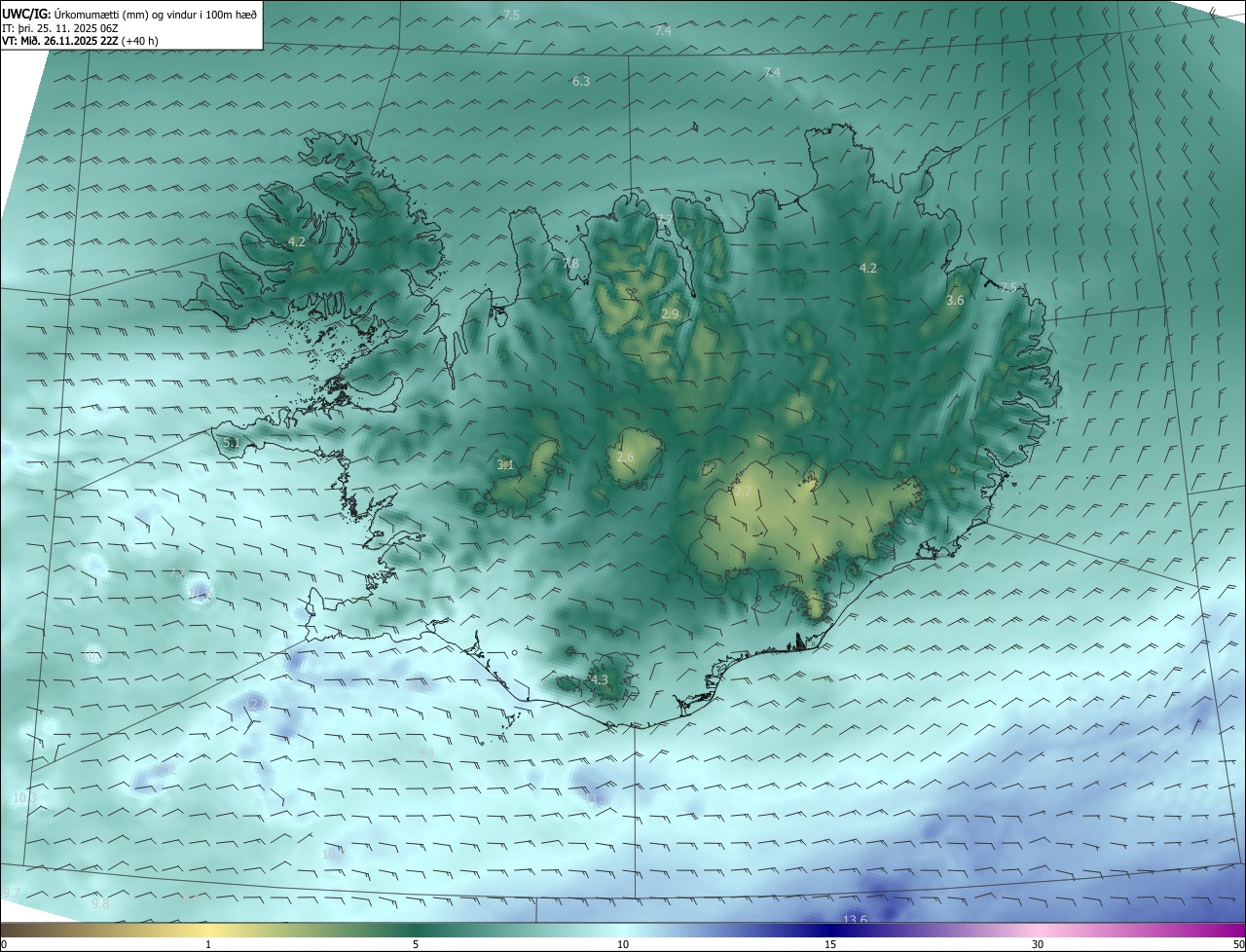Click the 9.8 value label offshore
Screen dimensions: 1246x952
point(100,904)
